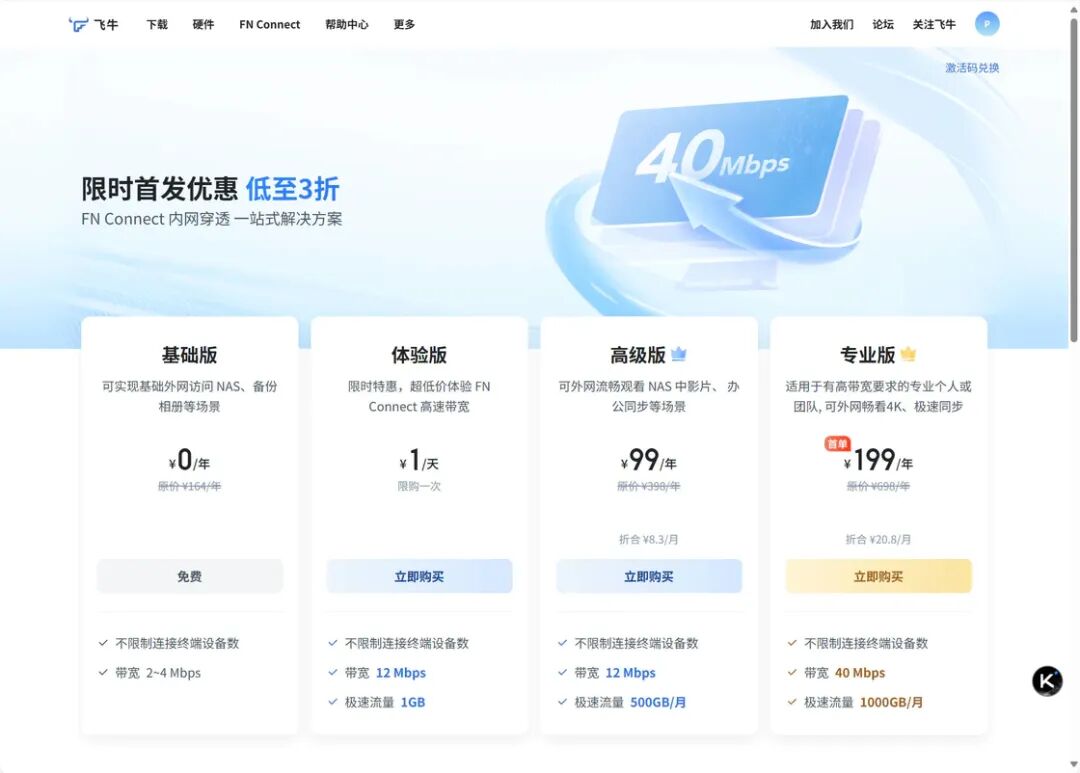
Task: Go to the 论坛 link
Action: pos(882,24)
